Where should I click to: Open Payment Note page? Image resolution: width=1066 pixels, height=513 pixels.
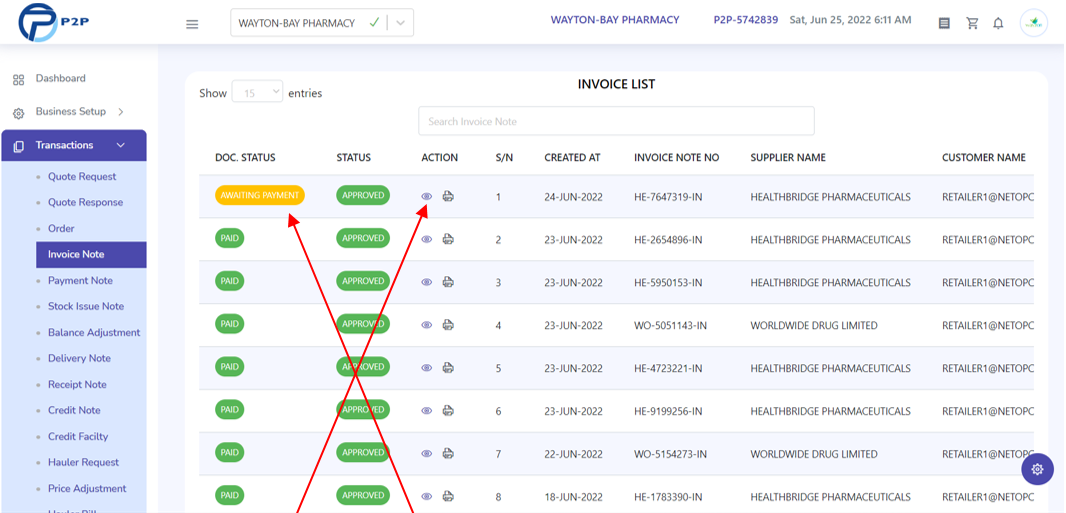pos(80,281)
